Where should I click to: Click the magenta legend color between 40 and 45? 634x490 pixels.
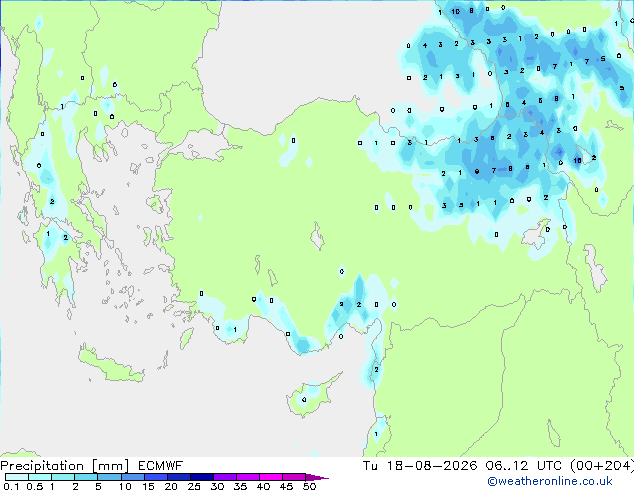pyautogui.click(x=271, y=477)
